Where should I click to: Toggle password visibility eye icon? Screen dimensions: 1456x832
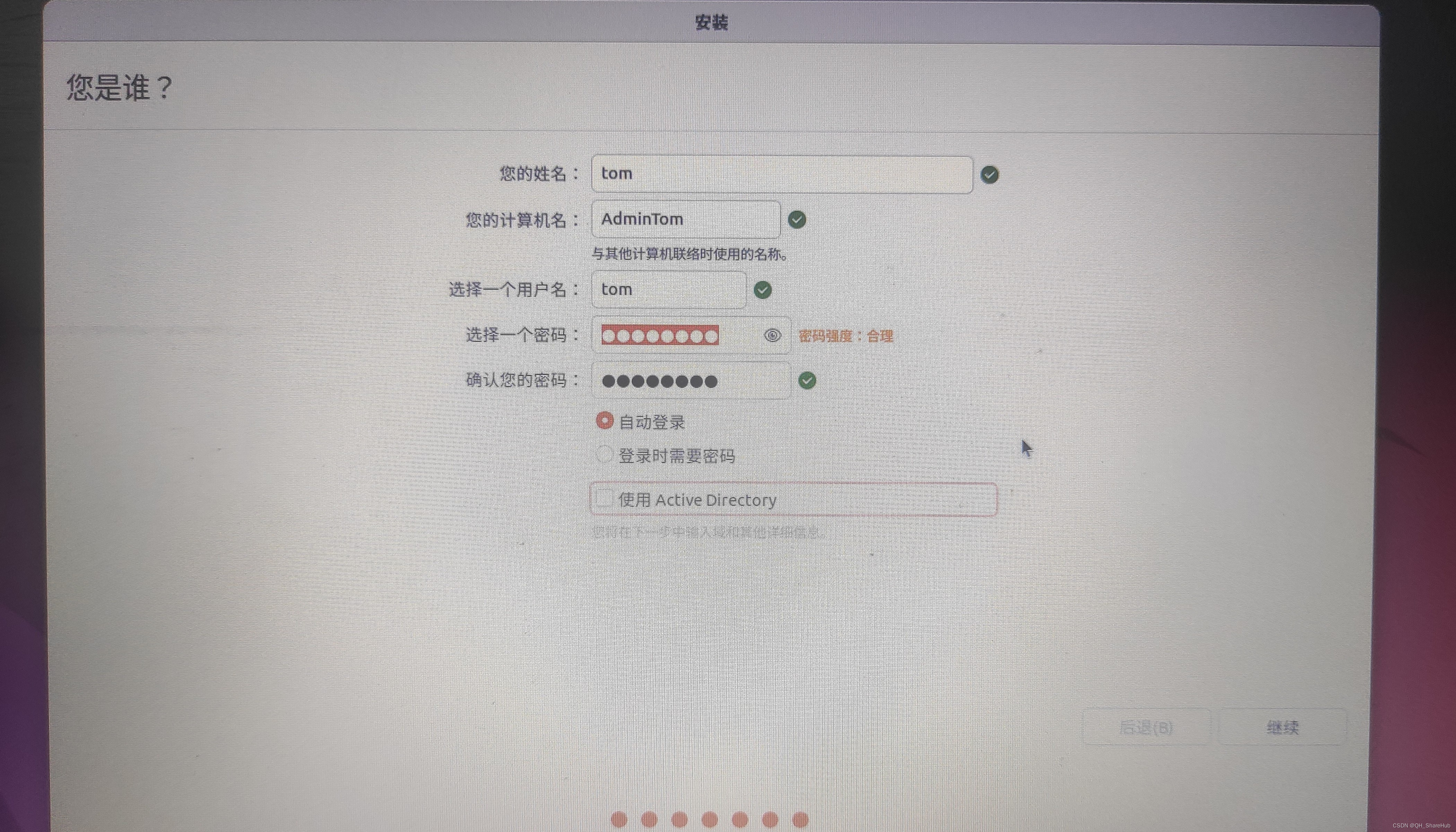coord(772,335)
